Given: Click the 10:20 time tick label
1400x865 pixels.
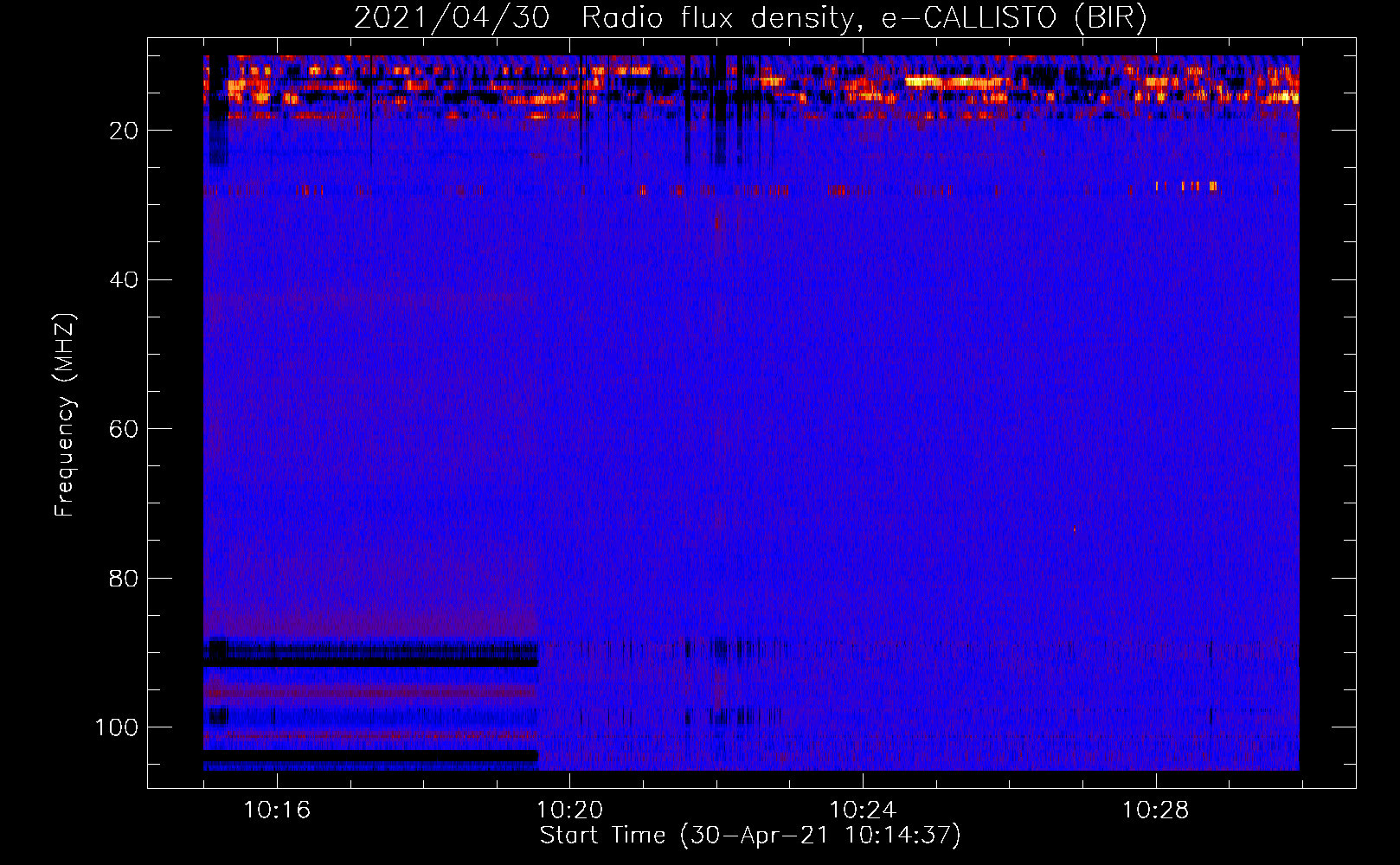Looking at the screenshot, I should point(569,811).
